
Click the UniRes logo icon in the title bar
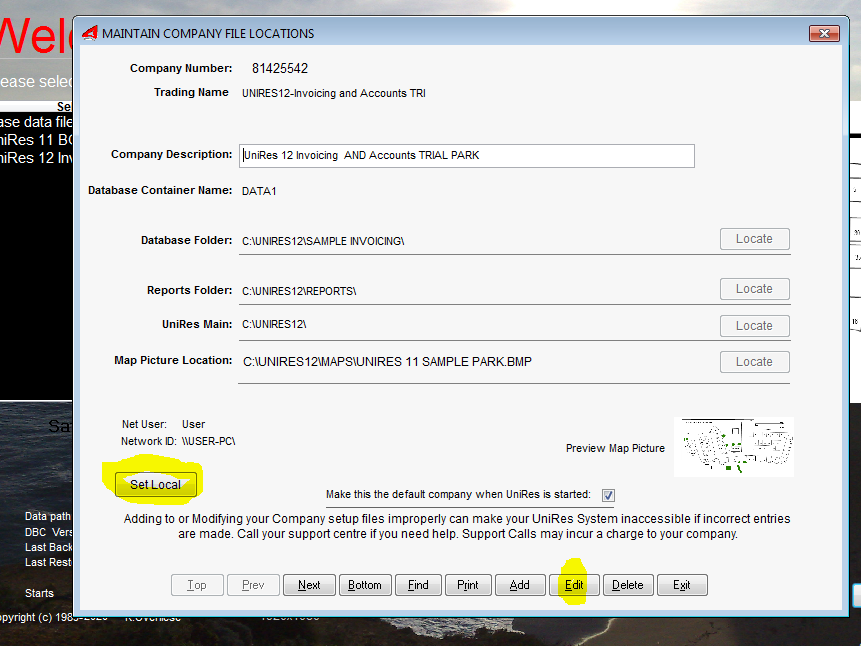tap(90, 33)
